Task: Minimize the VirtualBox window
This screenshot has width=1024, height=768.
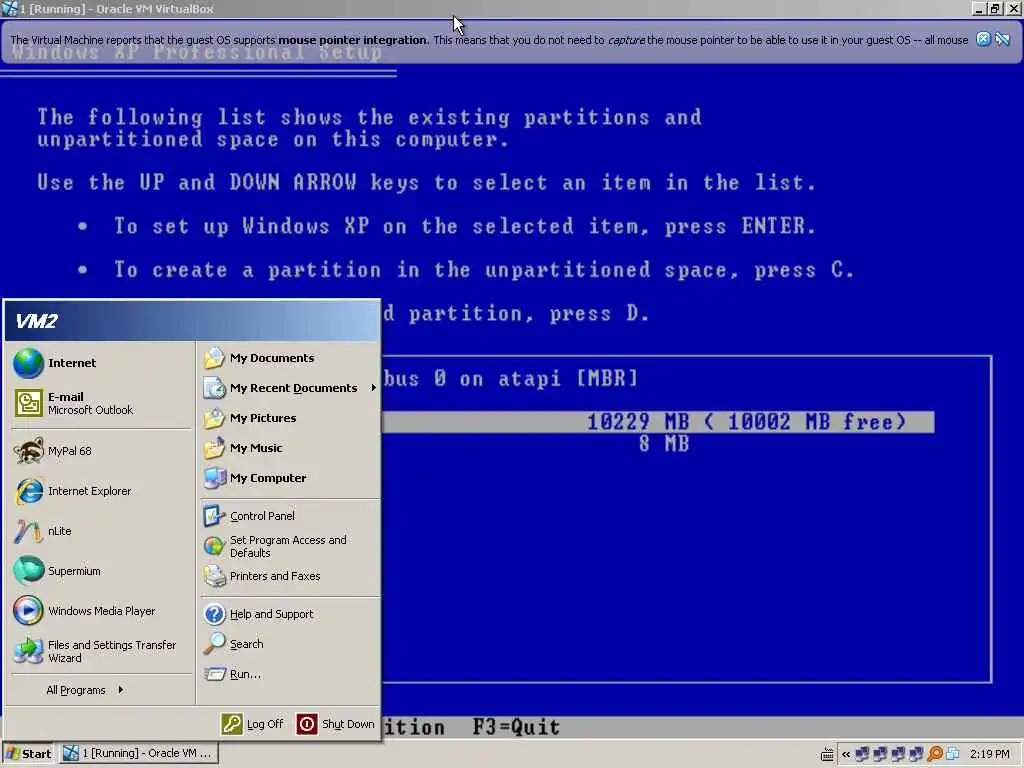Action: click(x=978, y=8)
